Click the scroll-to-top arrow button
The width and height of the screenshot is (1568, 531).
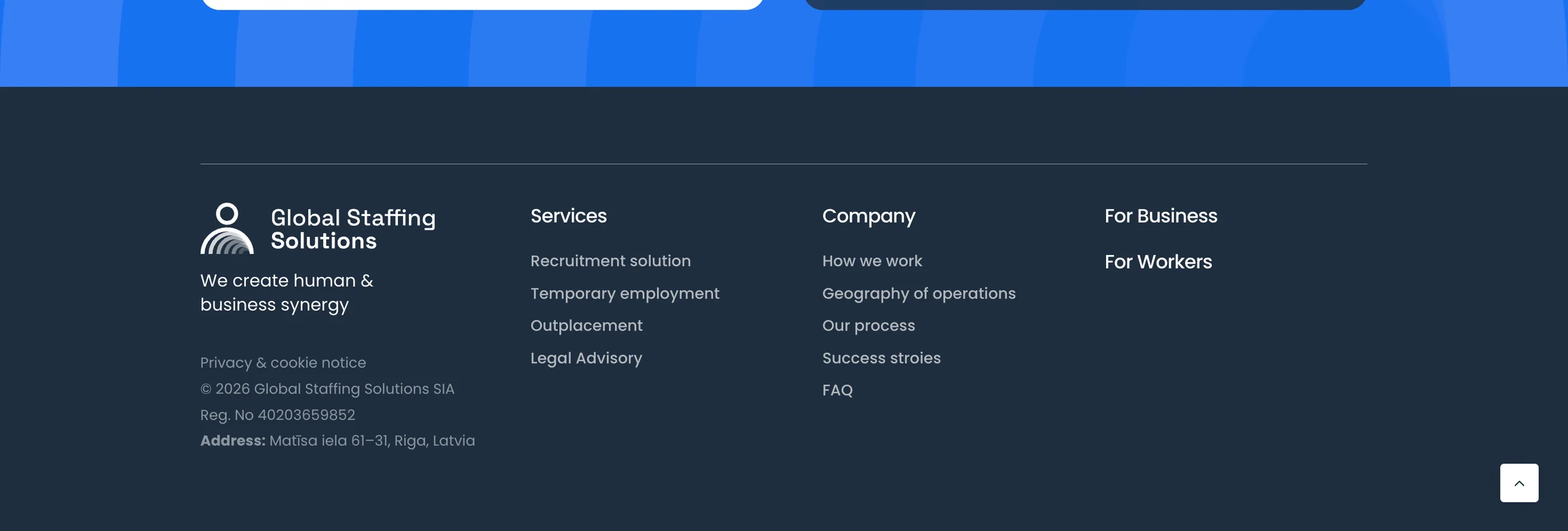coord(1519,483)
